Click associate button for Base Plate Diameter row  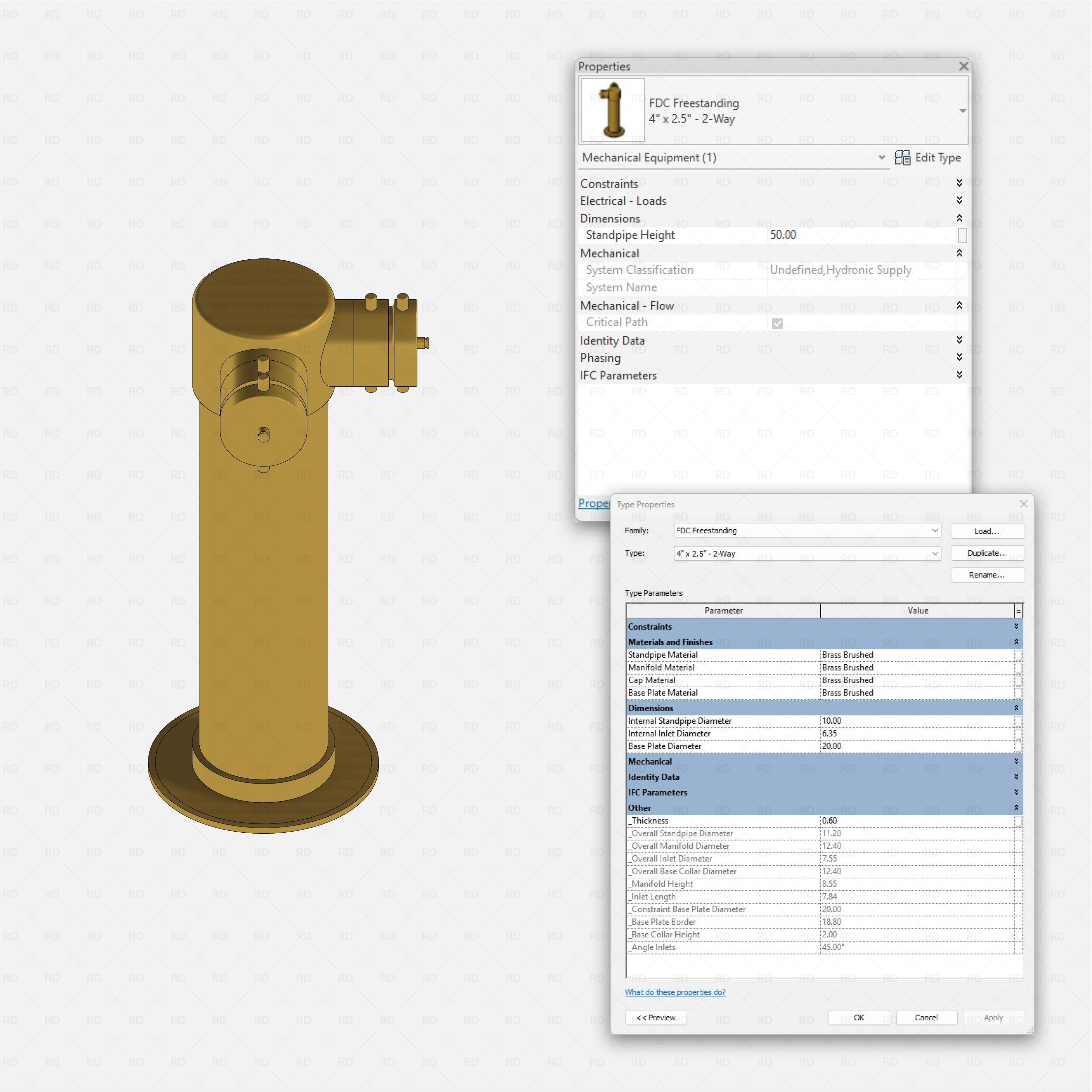click(x=1019, y=746)
